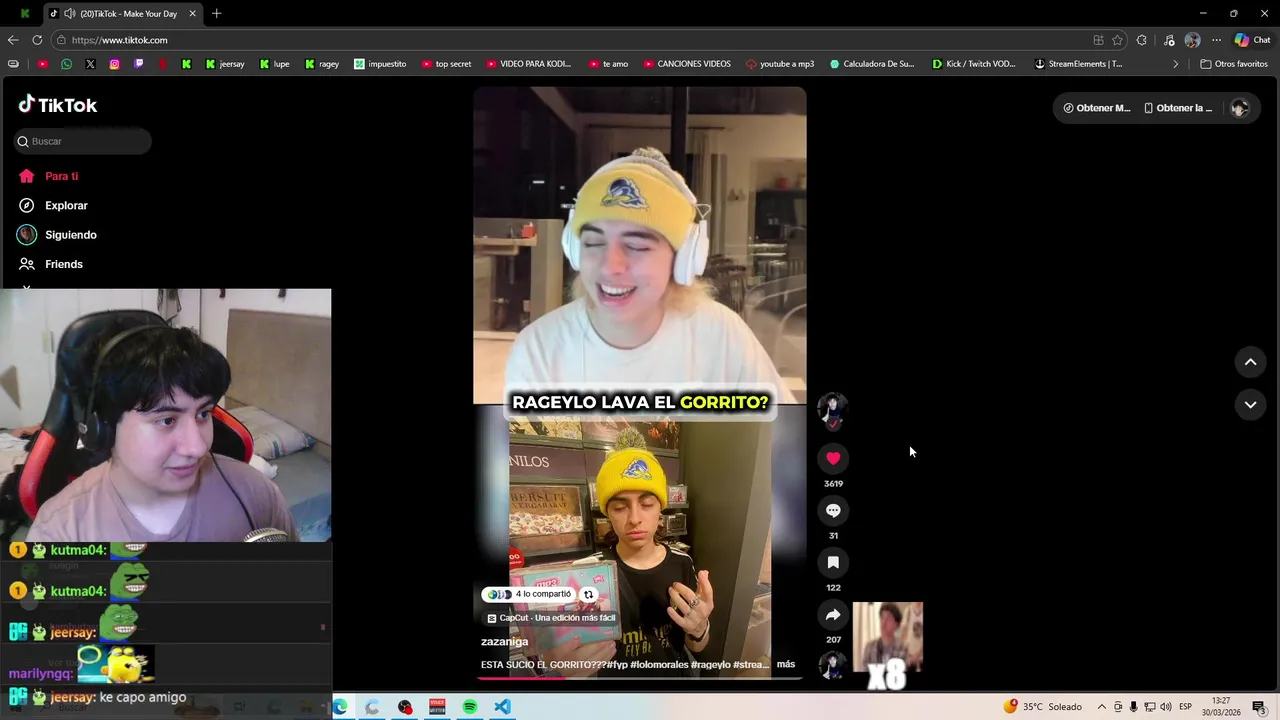Open the youtube a mp3 bookmark
This screenshot has height=720, width=1280.
(x=780, y=64)
